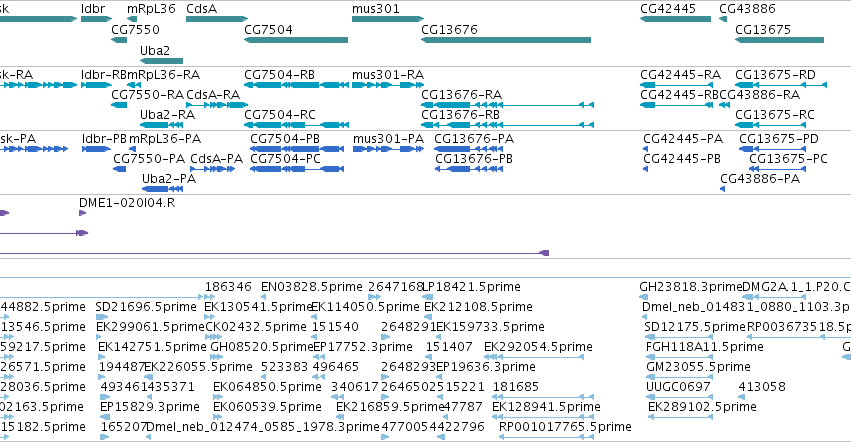Click transcript CG7504-RB
The width and height of the screenshot is (851, 442).
(x=296, y=85)
